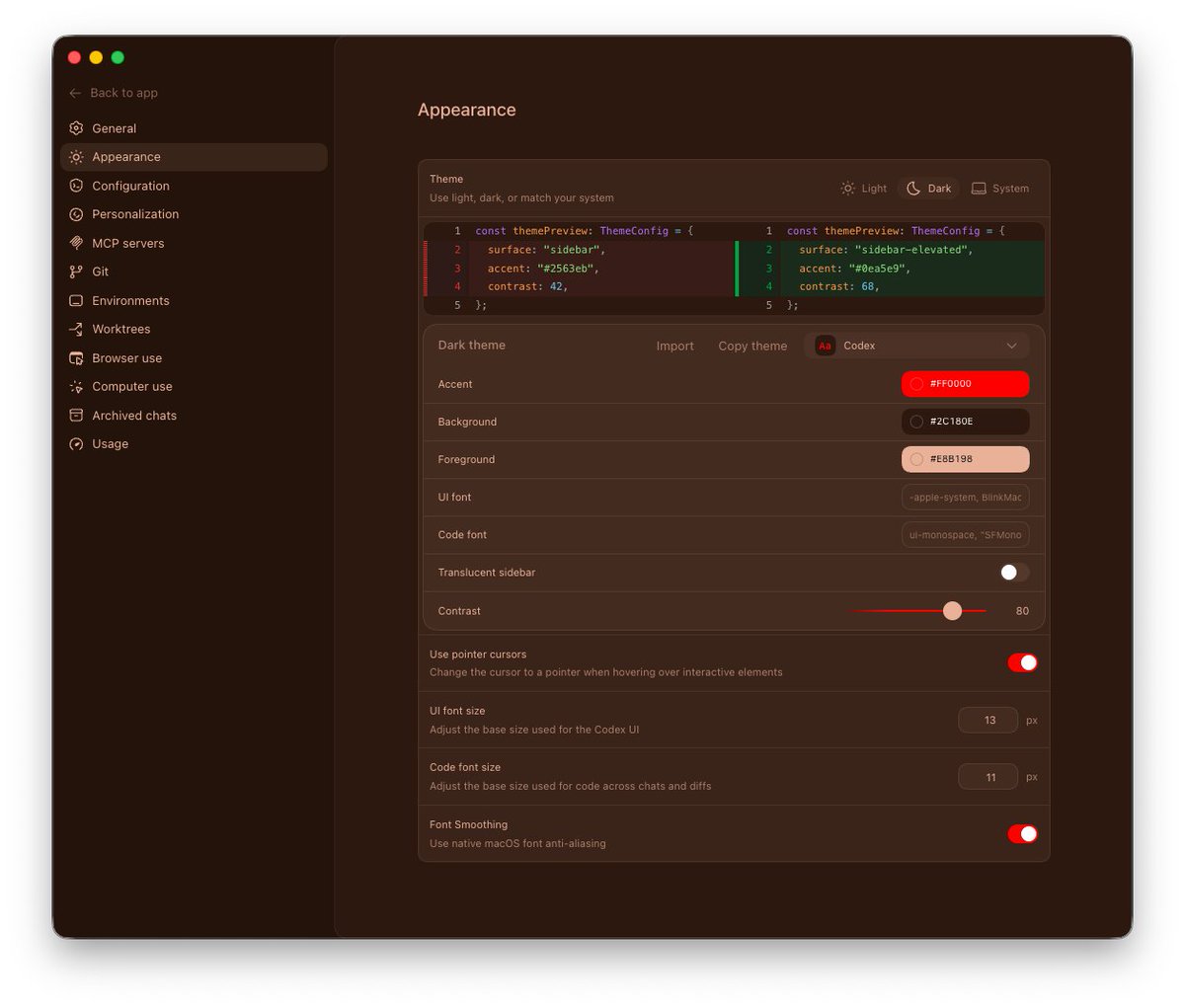Click the Archived chats icon

click(76, 416)
